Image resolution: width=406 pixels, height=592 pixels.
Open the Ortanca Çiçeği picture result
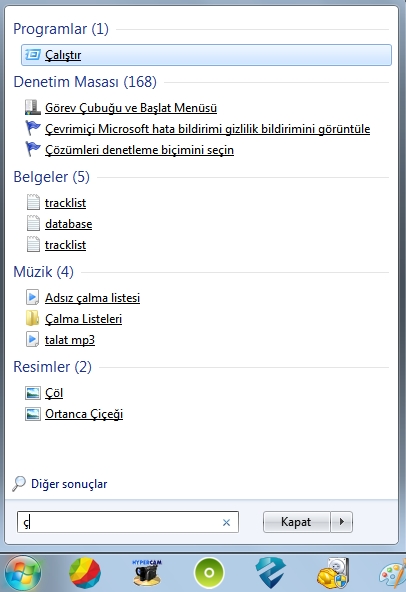click(x=84, y=414)
